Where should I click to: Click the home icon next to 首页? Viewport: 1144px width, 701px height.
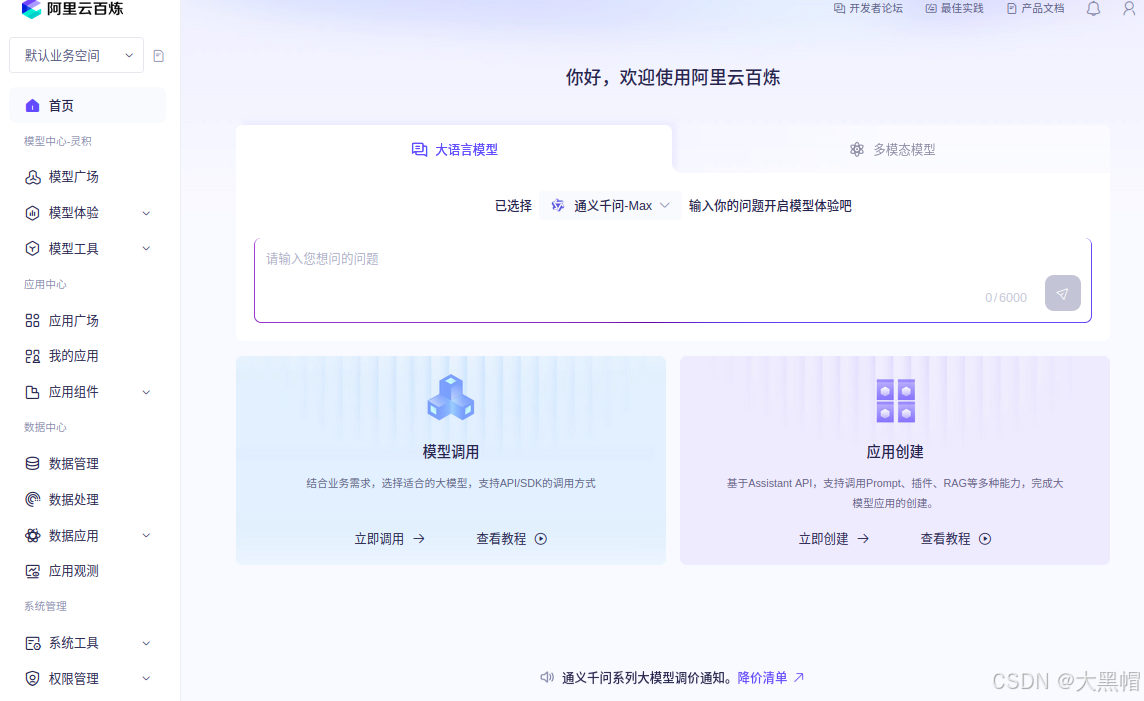[x=32, y=106]
